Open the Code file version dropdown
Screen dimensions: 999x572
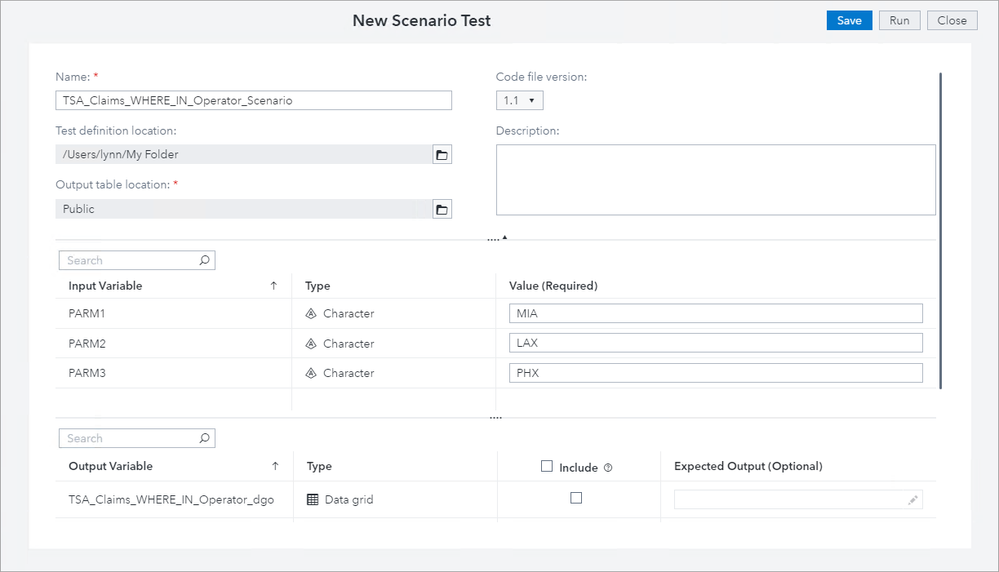(519, 100)
